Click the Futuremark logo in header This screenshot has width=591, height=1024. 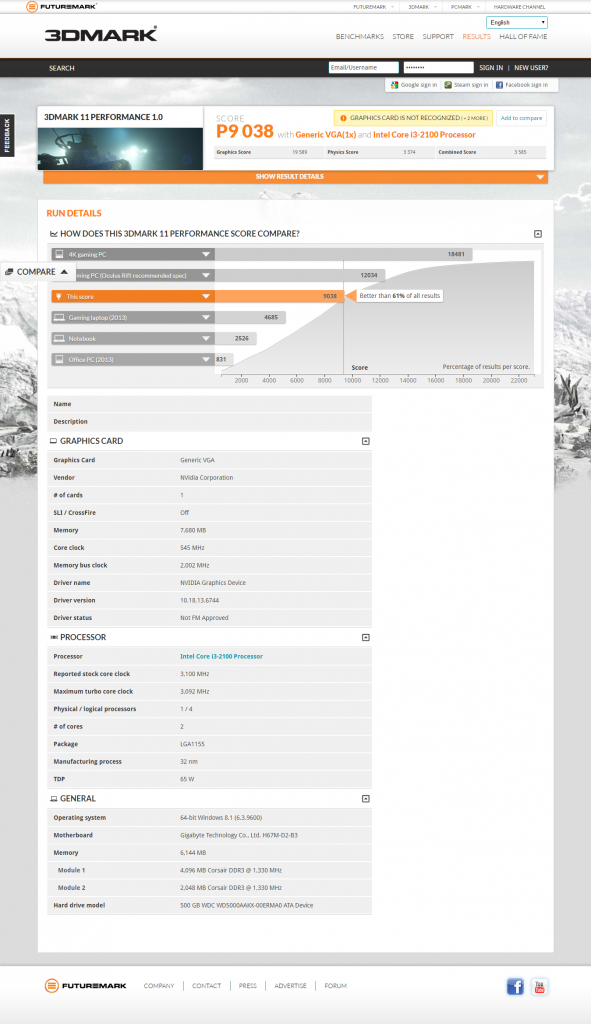[61, 7]
